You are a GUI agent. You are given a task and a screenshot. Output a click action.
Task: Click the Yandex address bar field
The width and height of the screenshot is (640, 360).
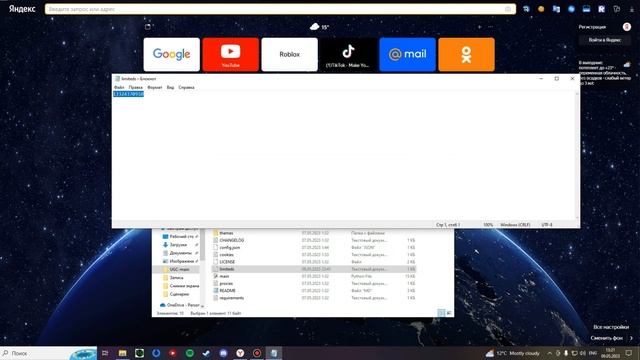[x=280, y=9]
